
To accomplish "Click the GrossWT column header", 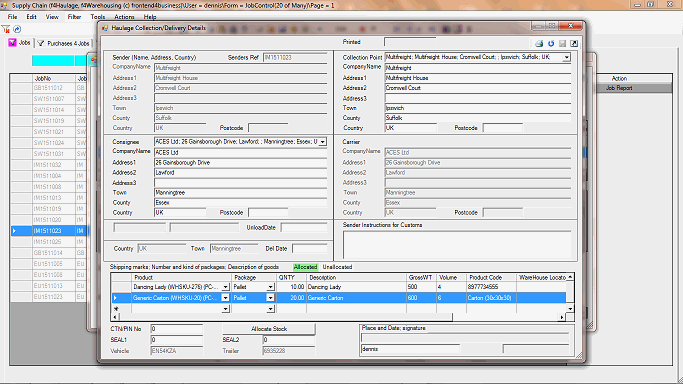I will (x=420, y=277).
